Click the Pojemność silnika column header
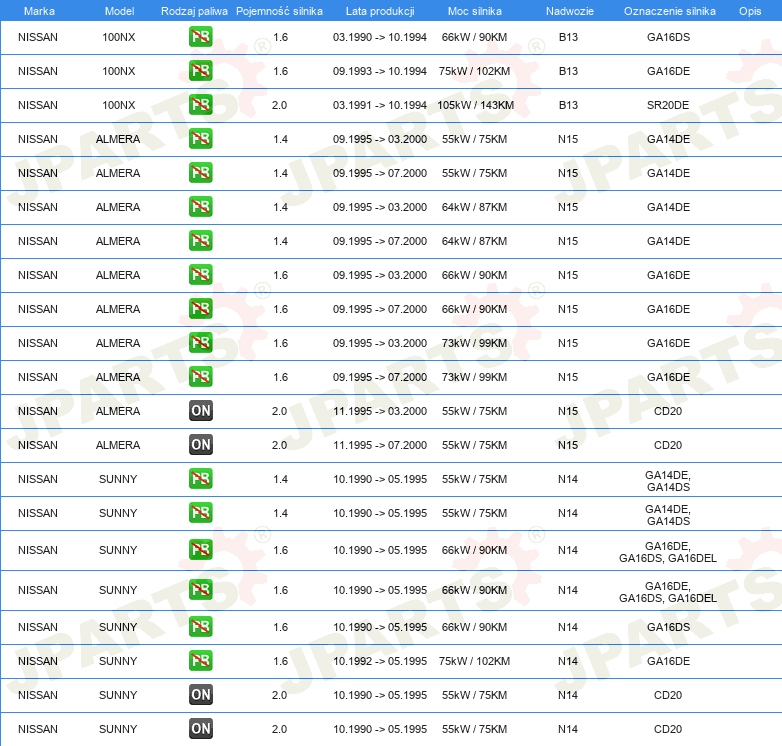This screenshot has height=746, width=782. click(279, 11)
